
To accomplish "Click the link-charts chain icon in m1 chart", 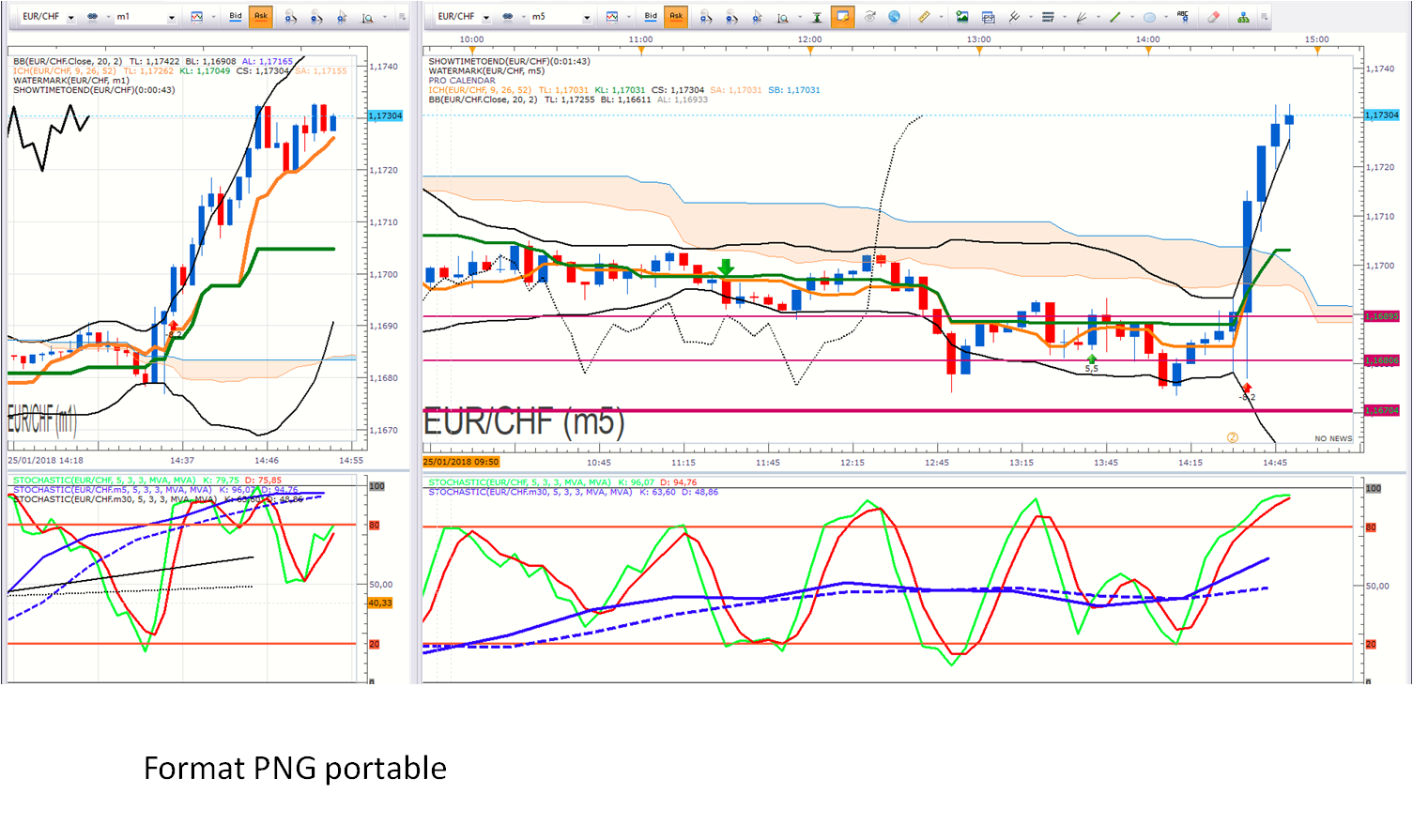I will click(x=92, y=17).
